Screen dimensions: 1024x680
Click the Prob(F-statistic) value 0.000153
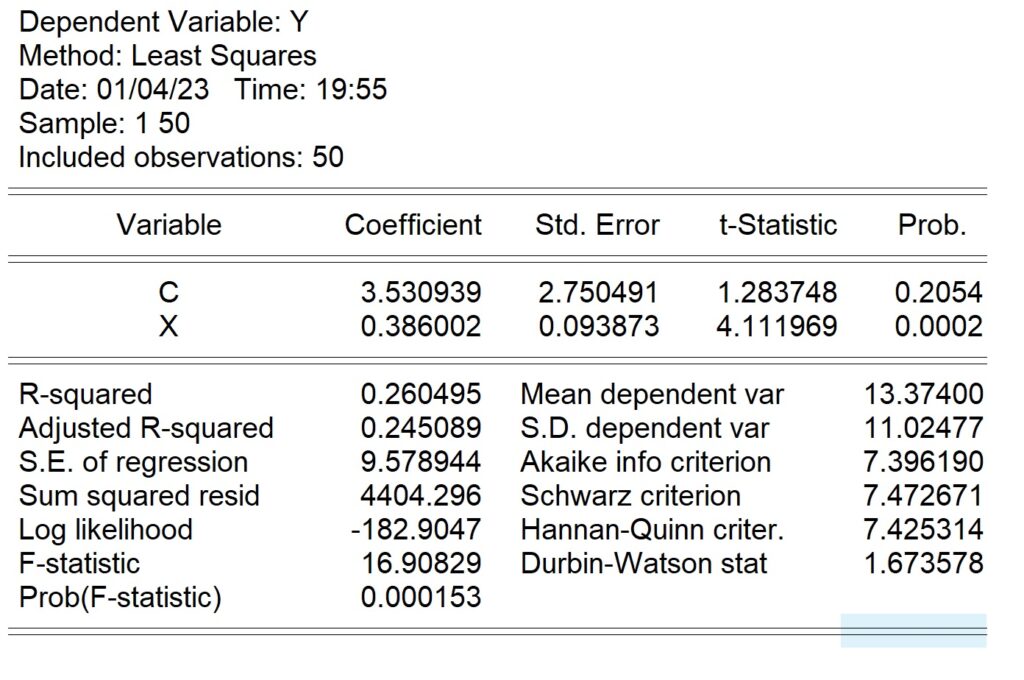(x=421, y=597)
